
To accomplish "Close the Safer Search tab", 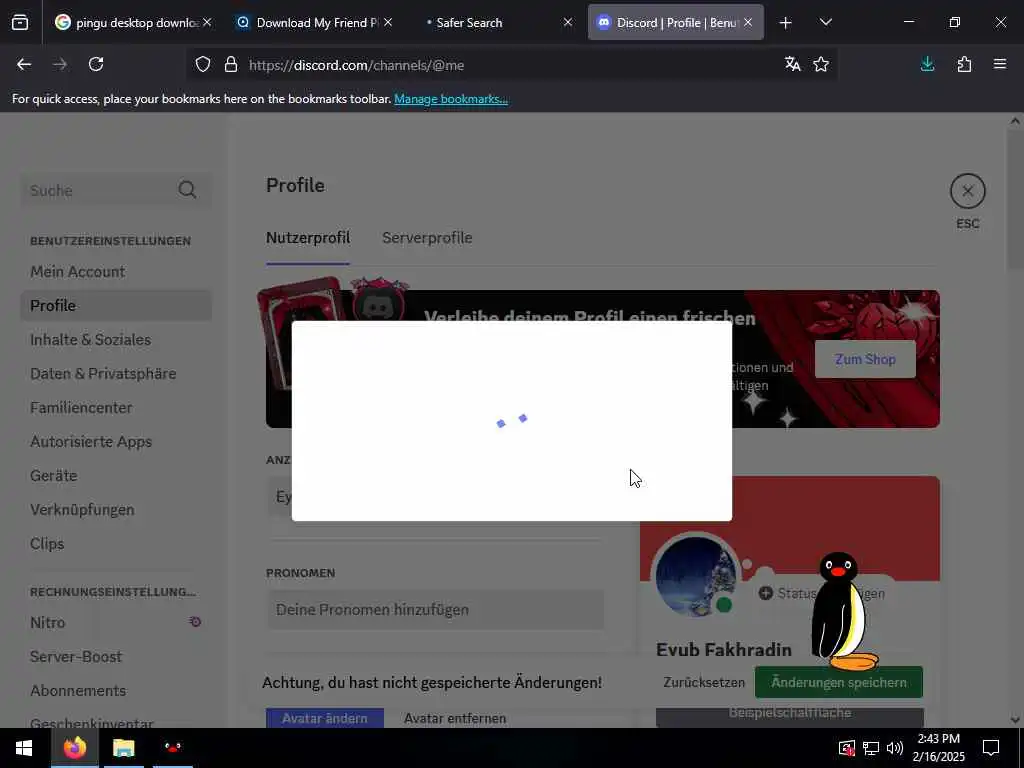I will [x=568, y=22].
